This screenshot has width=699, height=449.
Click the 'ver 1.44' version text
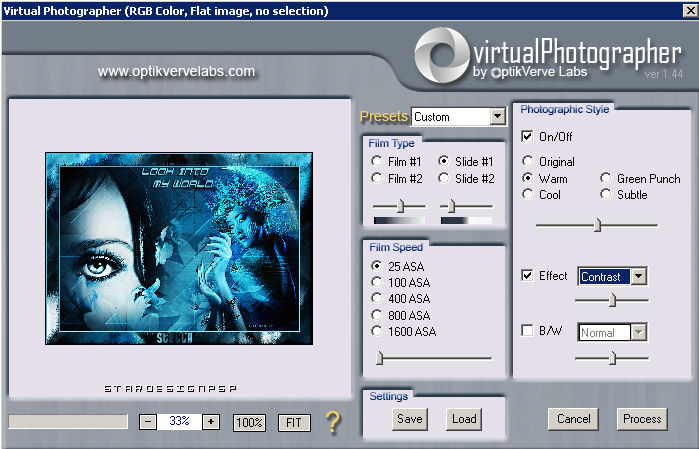pyautogui.click(x=663, y=74)
